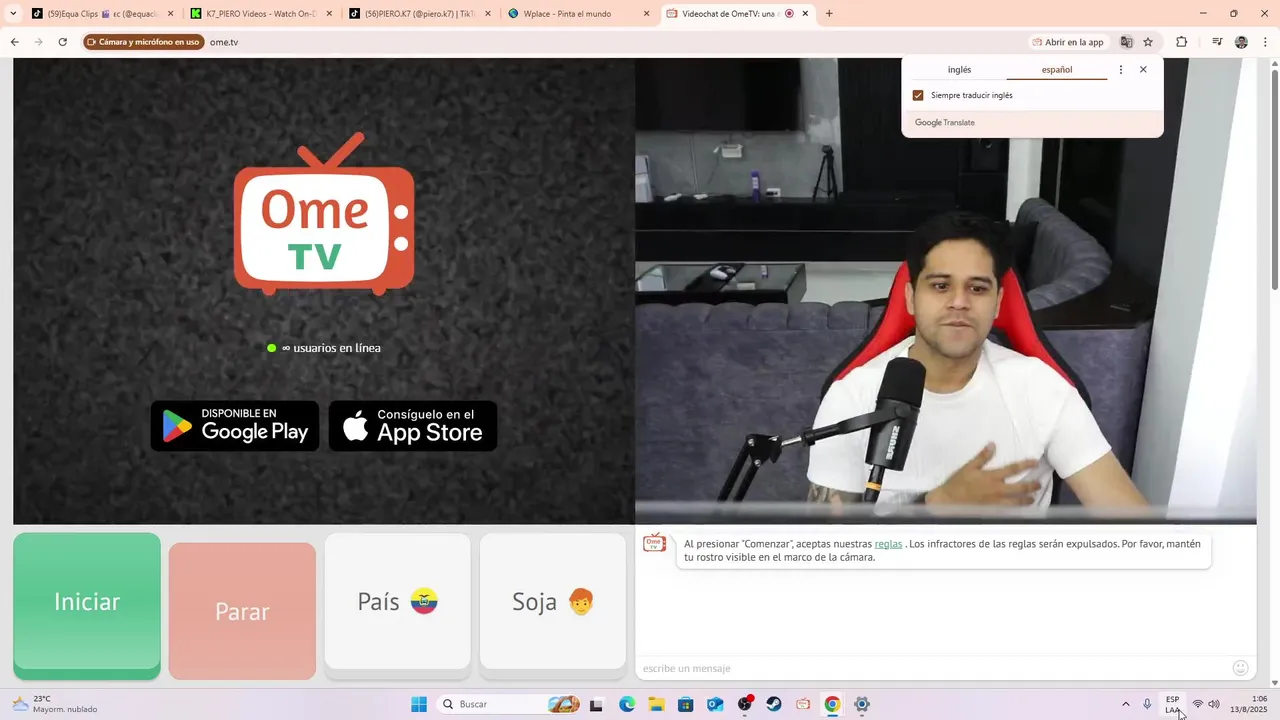1280x720 pixels.
Task: Open the translate popup more options menu
Action: coord(1121,70)
